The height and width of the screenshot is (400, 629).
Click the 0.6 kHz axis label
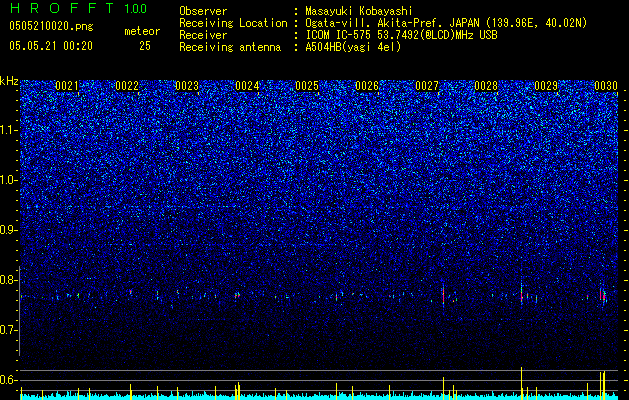click(8, 380)
